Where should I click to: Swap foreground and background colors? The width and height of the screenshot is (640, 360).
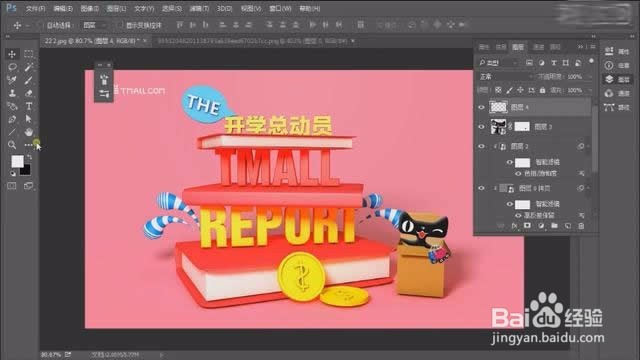click(29, 157)
